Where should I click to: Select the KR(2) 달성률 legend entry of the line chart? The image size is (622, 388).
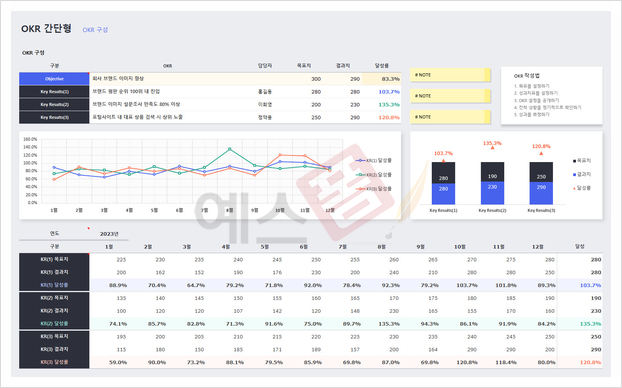pos(374,175)
